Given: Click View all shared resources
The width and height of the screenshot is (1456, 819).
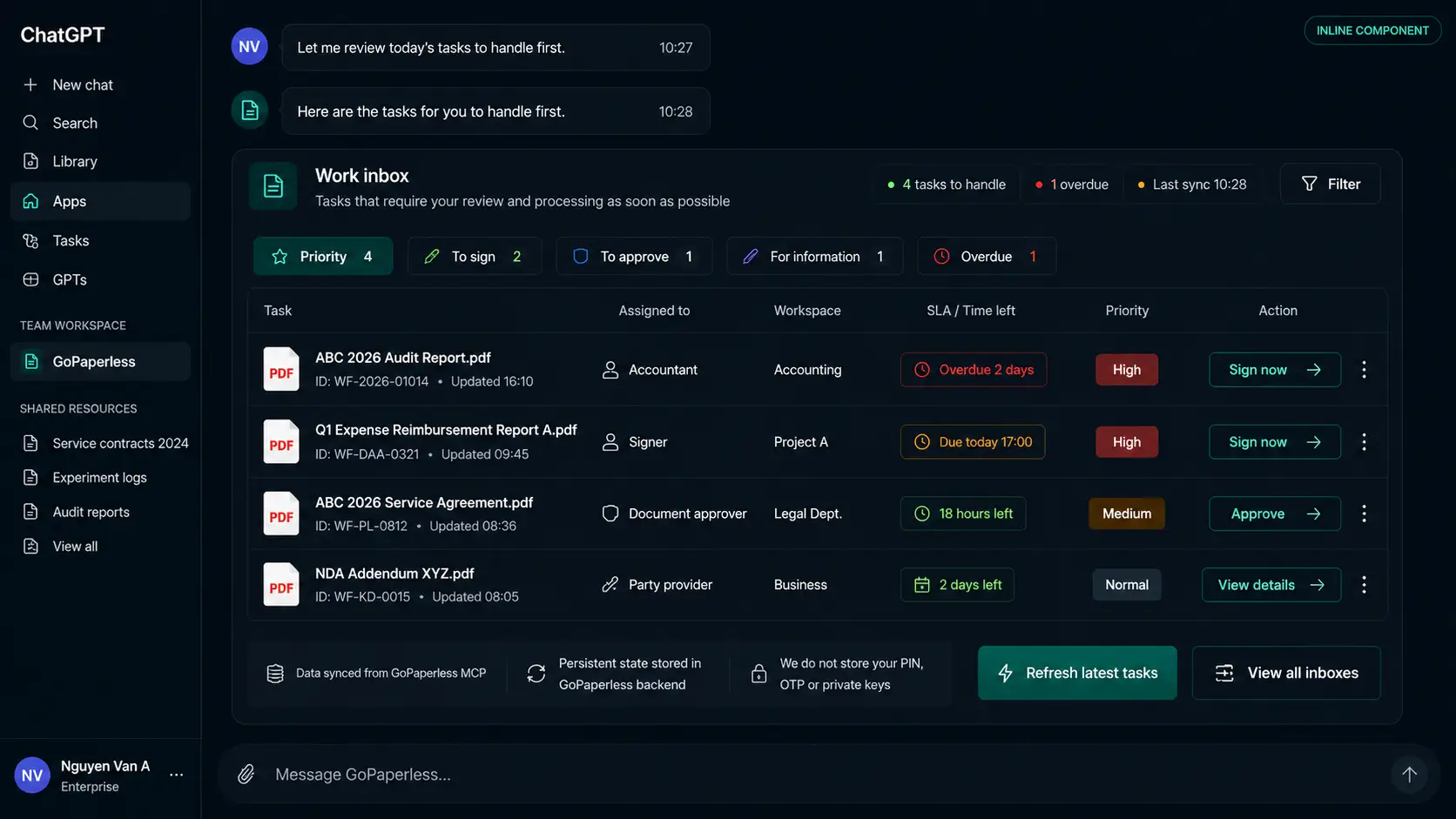Looking at the screenshot, I should 60,546.
